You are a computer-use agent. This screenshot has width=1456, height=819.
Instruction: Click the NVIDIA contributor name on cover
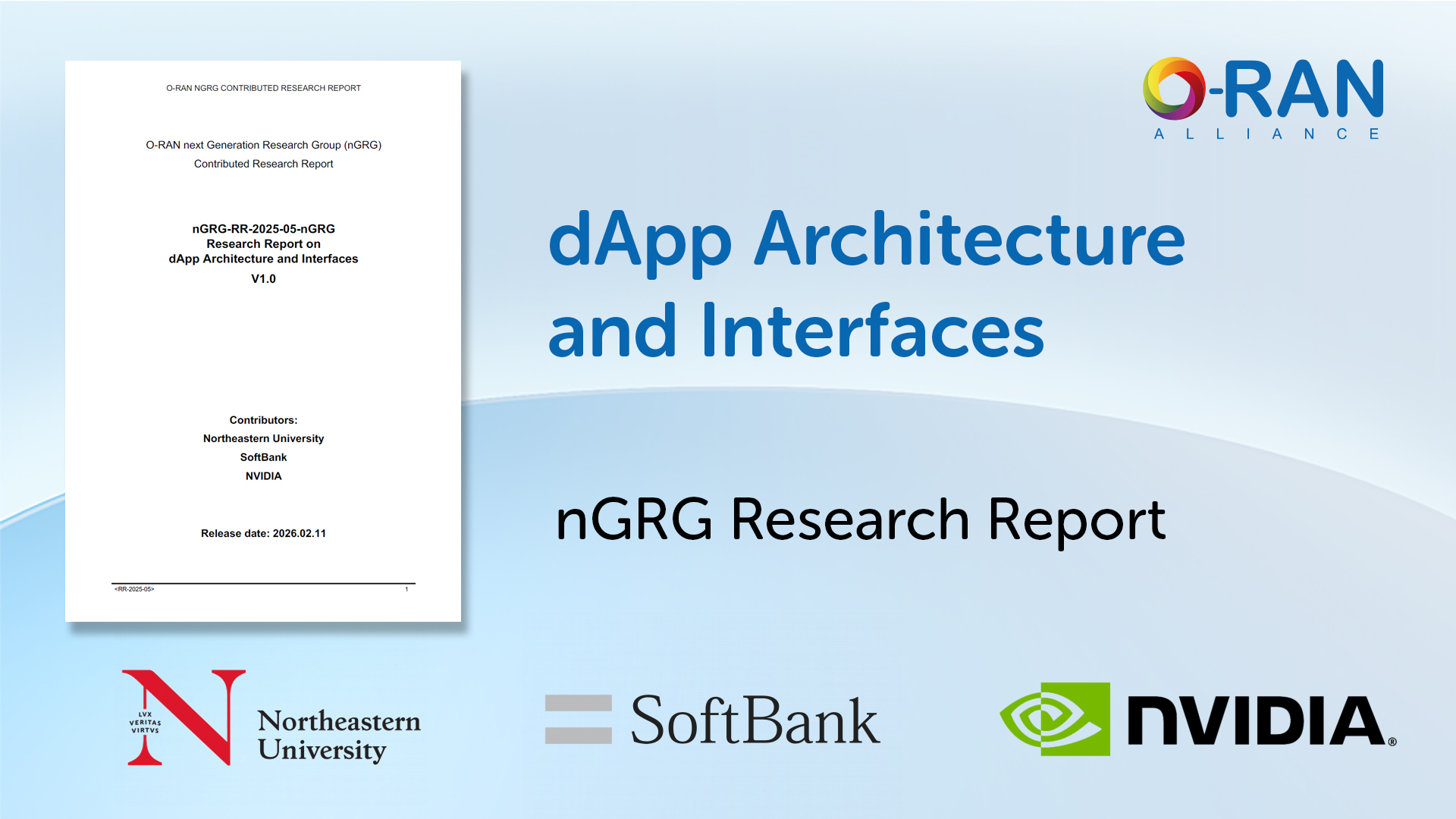[x=263, y=476]
